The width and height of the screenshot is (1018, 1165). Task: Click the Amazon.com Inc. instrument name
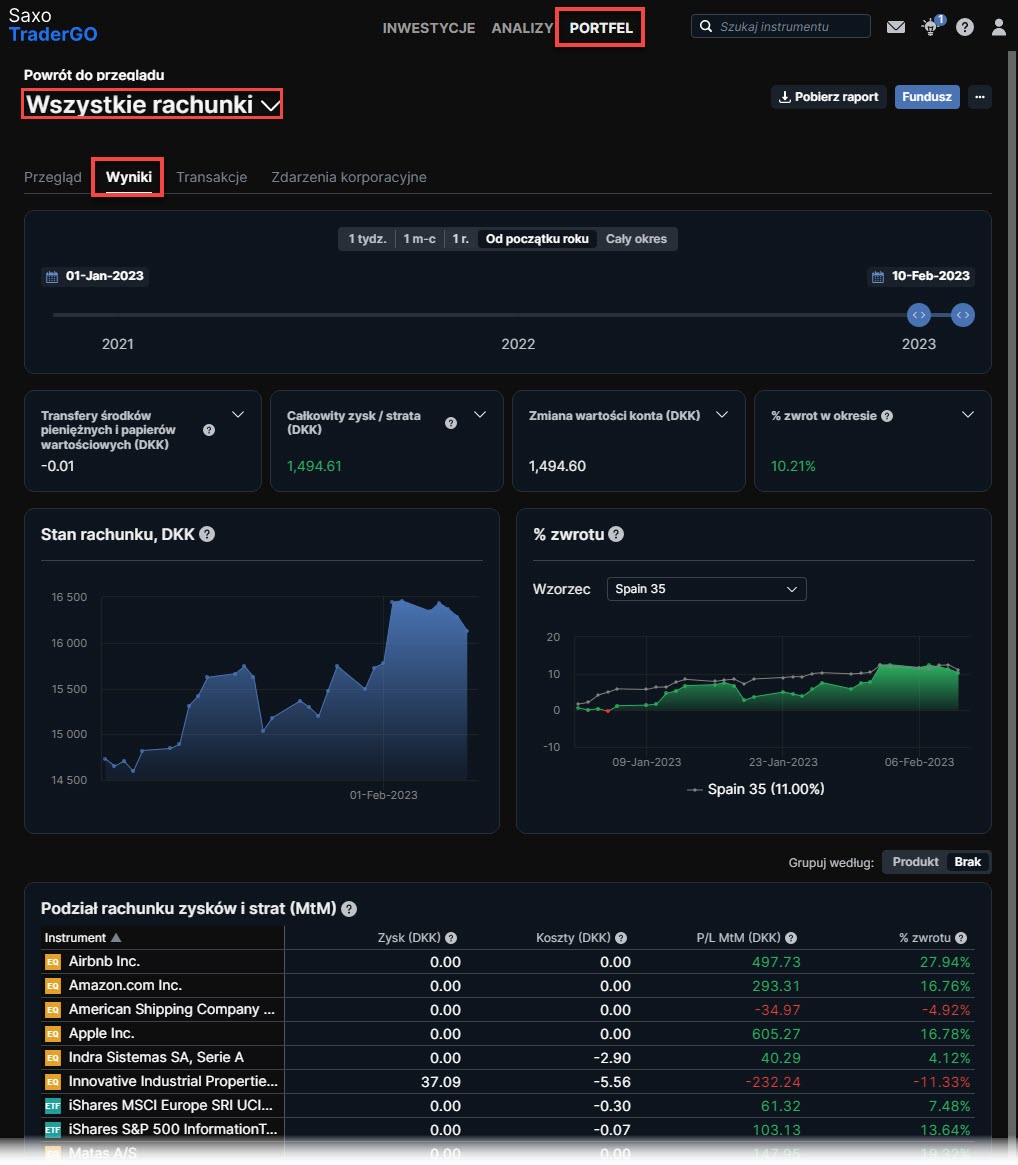click(x=125, y=985)
